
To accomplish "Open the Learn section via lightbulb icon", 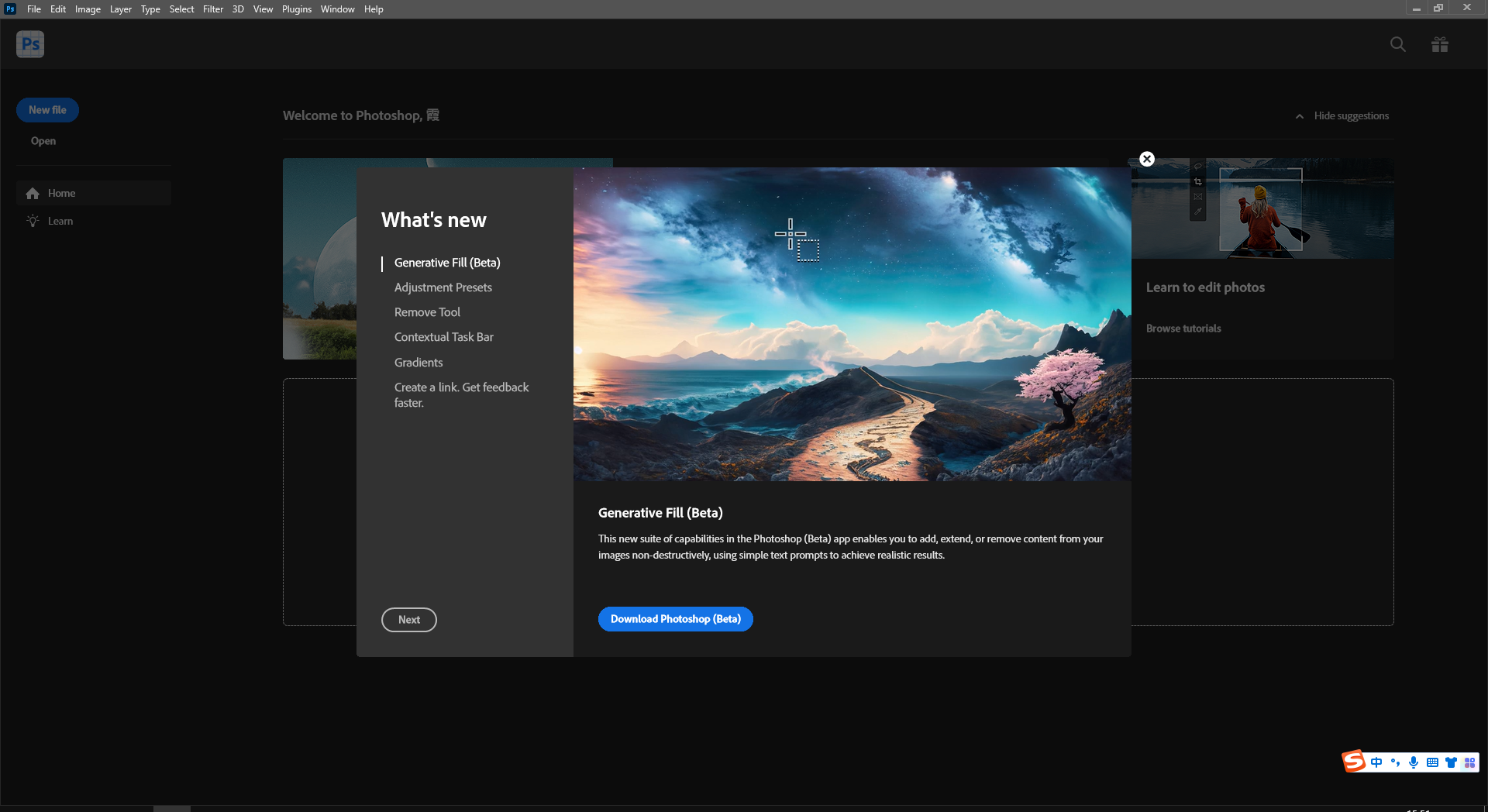I will click(x=32, y=221).
